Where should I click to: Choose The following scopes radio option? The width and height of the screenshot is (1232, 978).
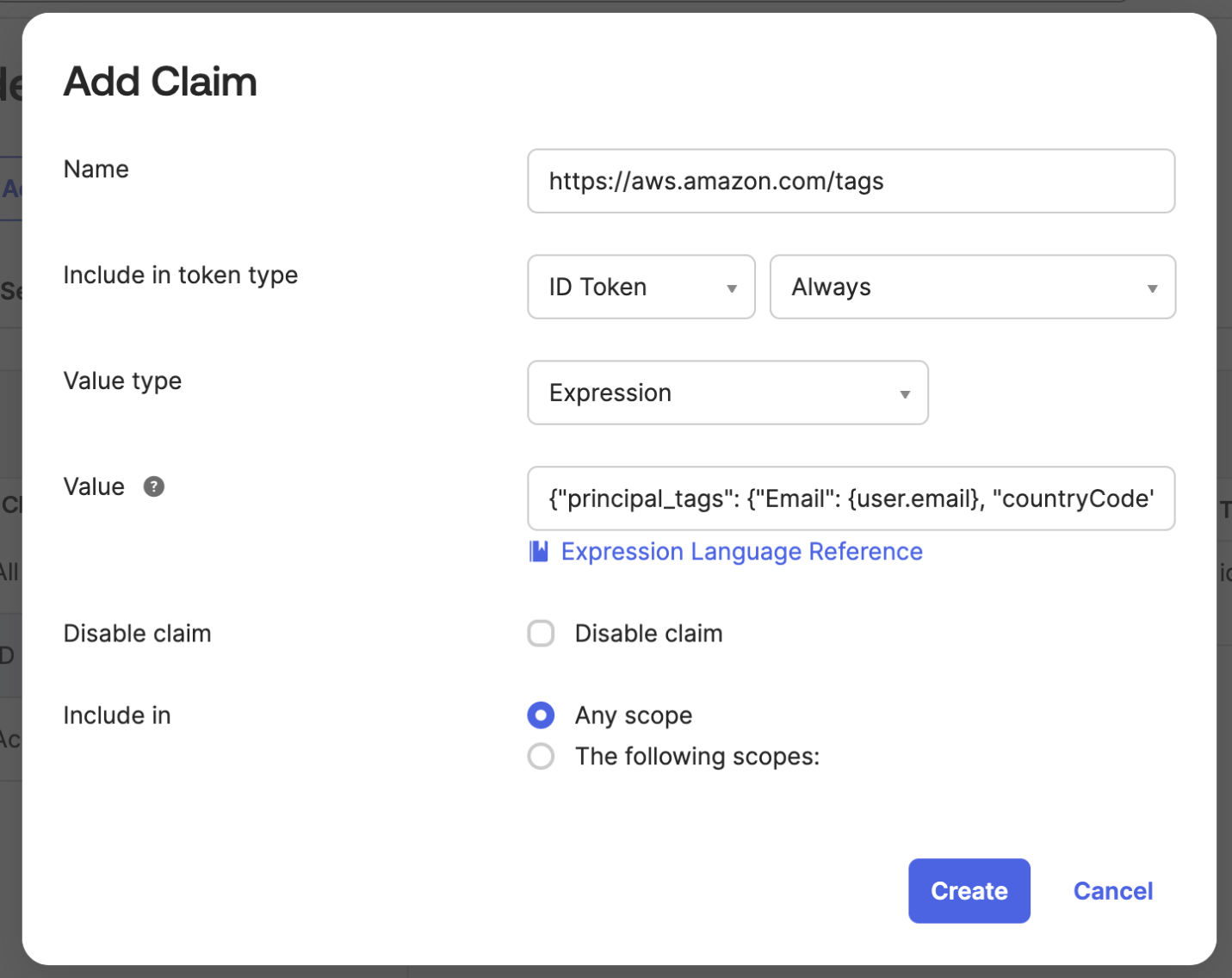tap(542, 757)
